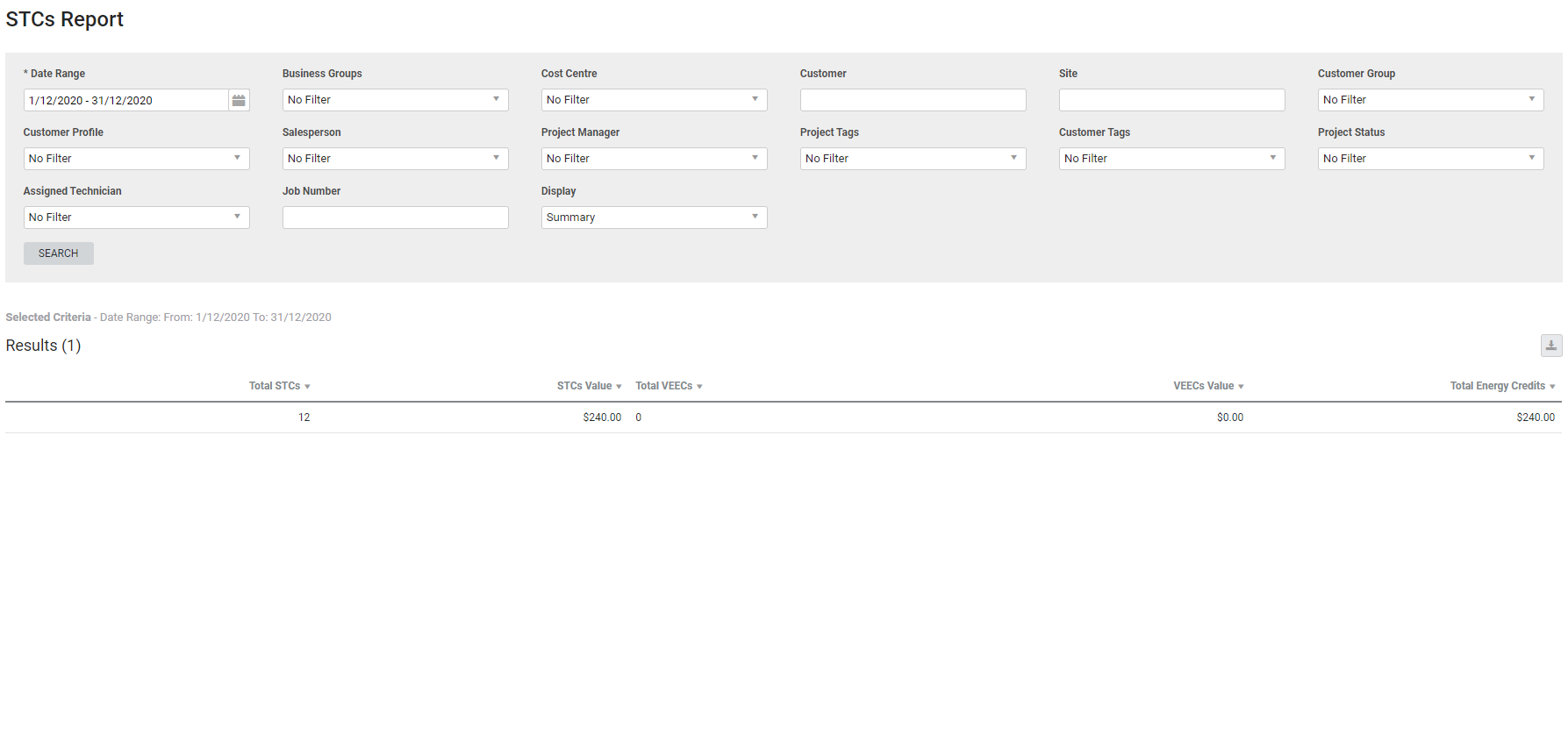Open the Project Status dropdown
The height and width of the screenshot is (735, 1568).
click(x=1430, y=159)
